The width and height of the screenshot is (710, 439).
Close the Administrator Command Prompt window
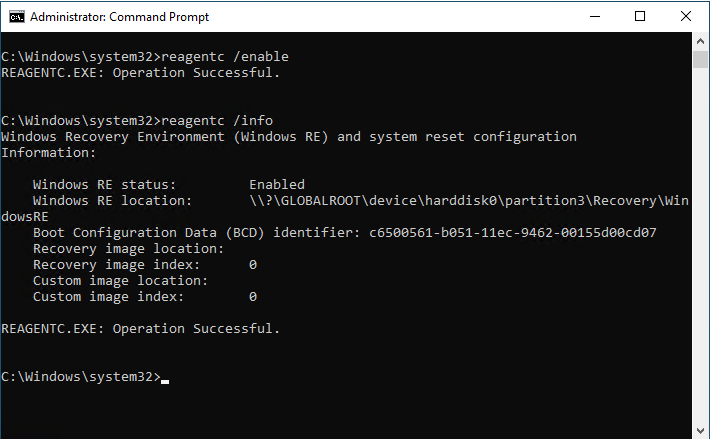pyautogui.click(x=686, y=17)
